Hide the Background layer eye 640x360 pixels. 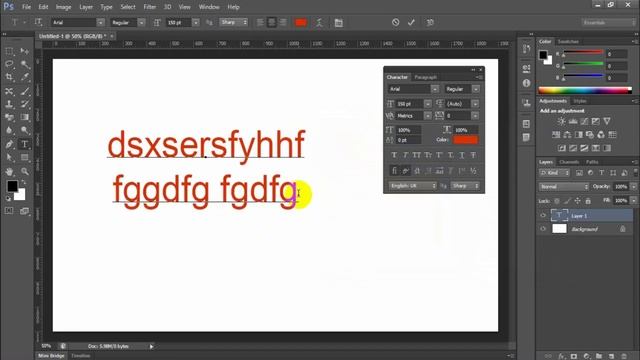pyautogui.click(x=543, y=229)
